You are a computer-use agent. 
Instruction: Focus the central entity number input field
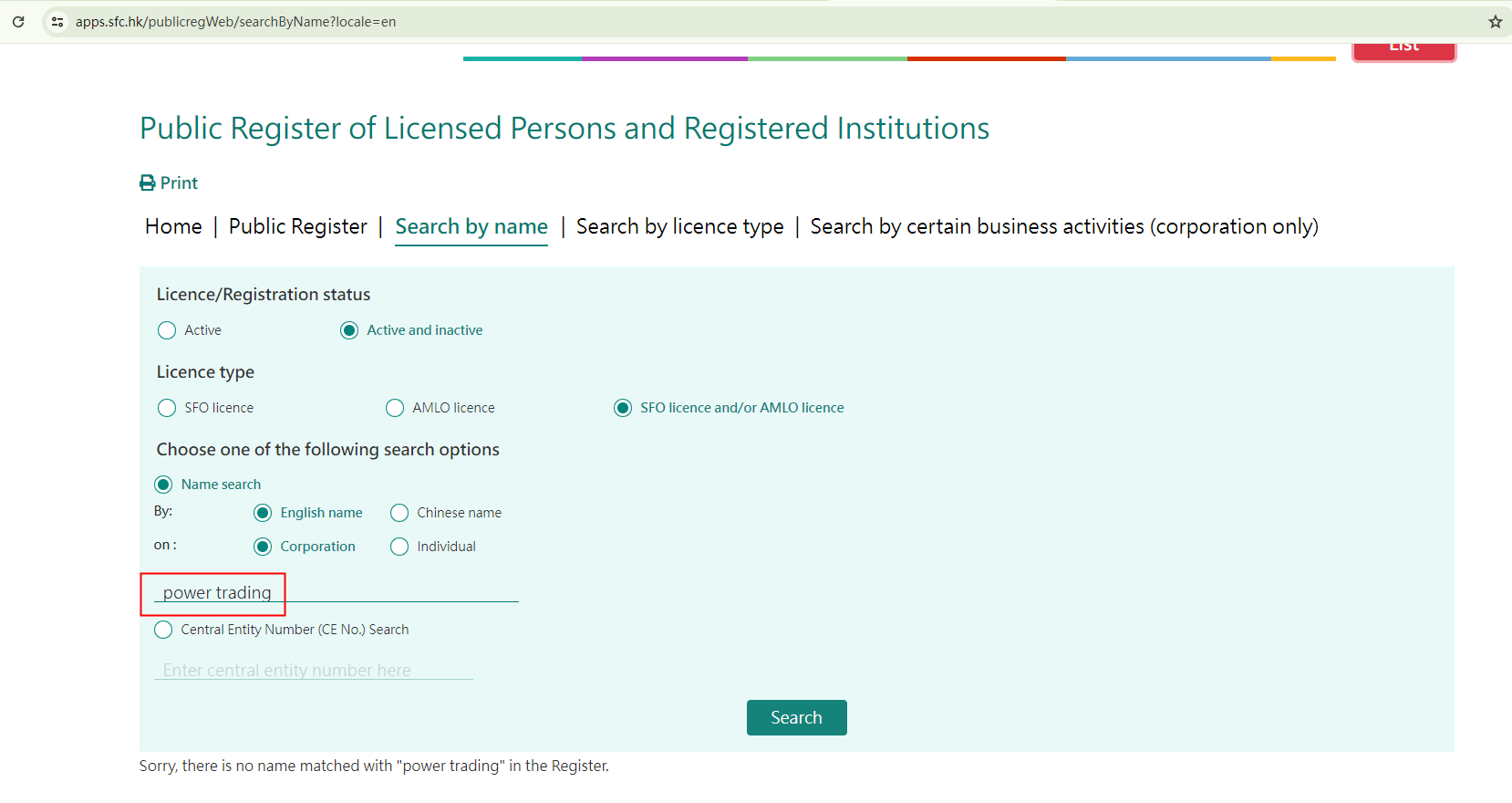[313, 670]
